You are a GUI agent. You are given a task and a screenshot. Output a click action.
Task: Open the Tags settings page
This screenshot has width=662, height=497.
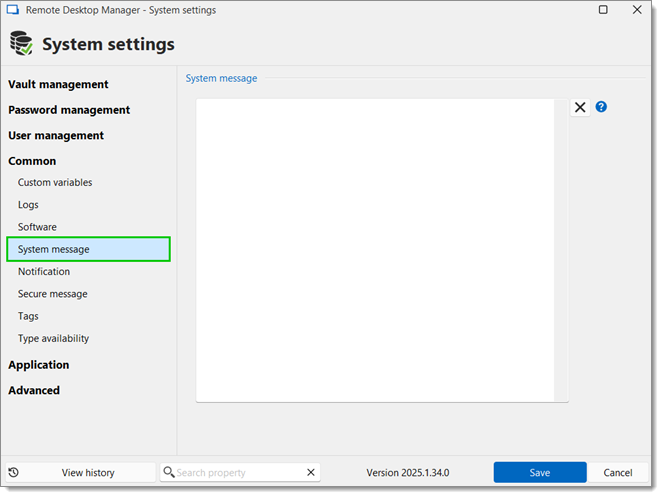tap(28, 316)
